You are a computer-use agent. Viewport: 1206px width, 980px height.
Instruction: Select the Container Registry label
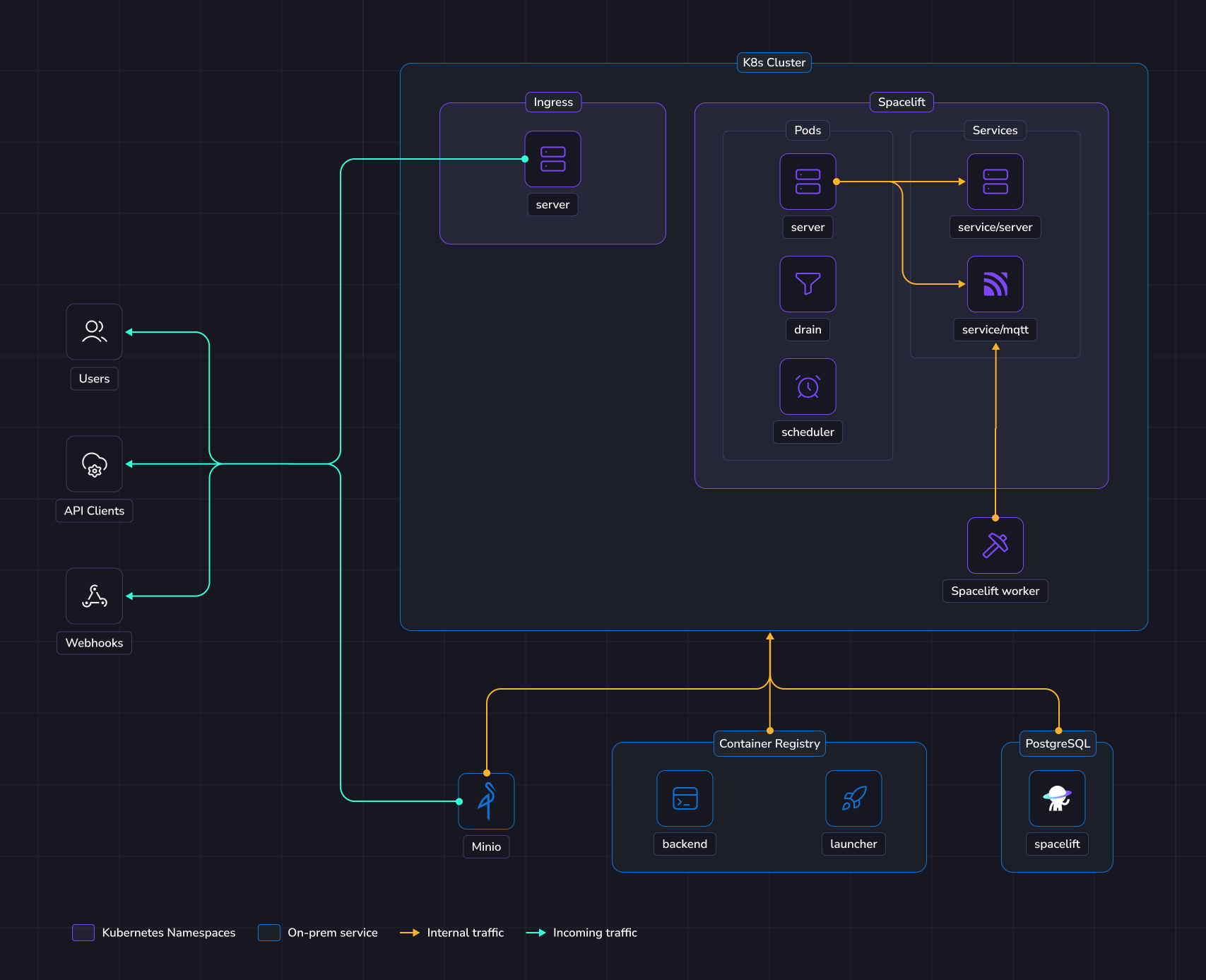point(769,743)
